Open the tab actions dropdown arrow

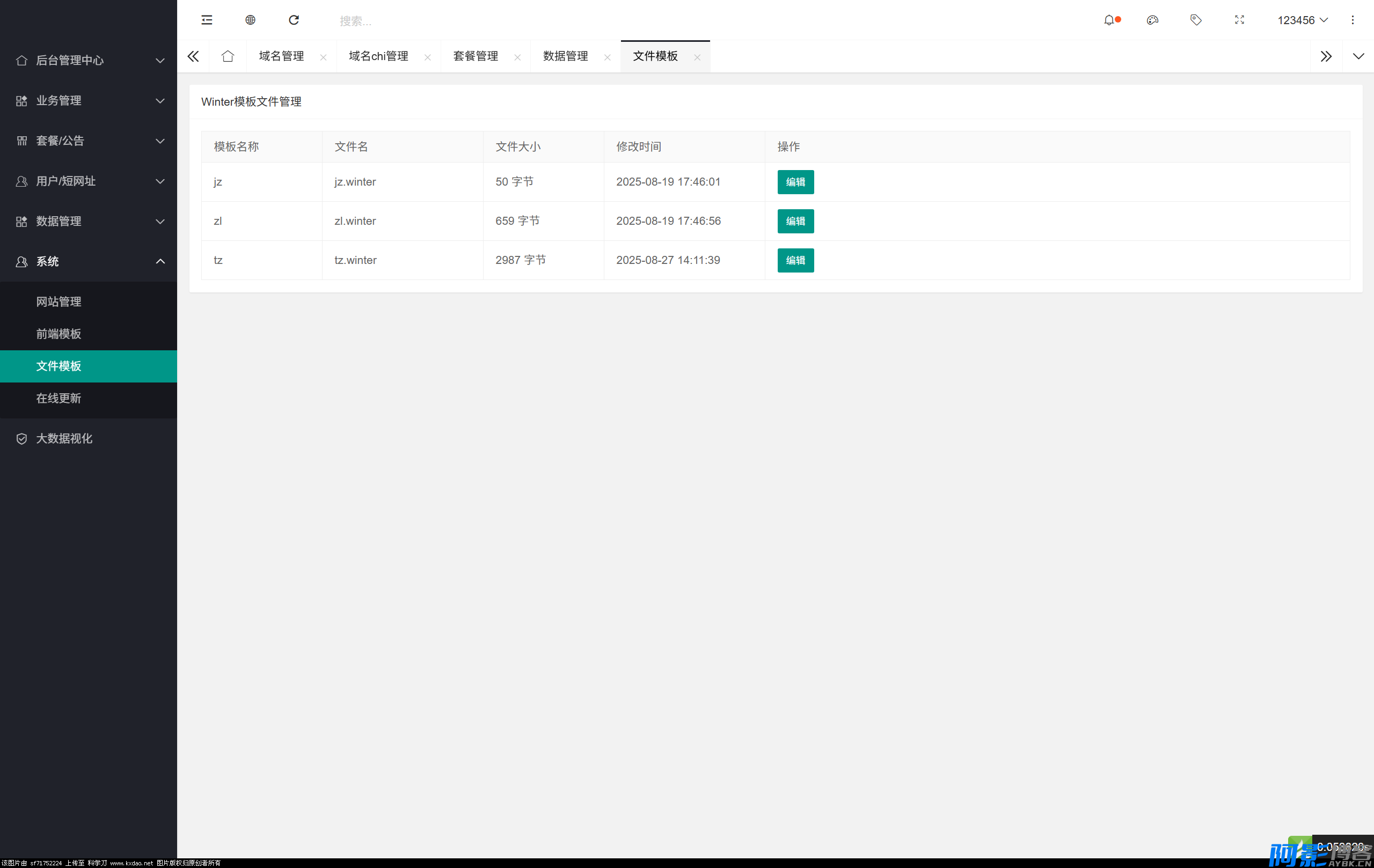pyautogui.click(x=1358, y=56)
